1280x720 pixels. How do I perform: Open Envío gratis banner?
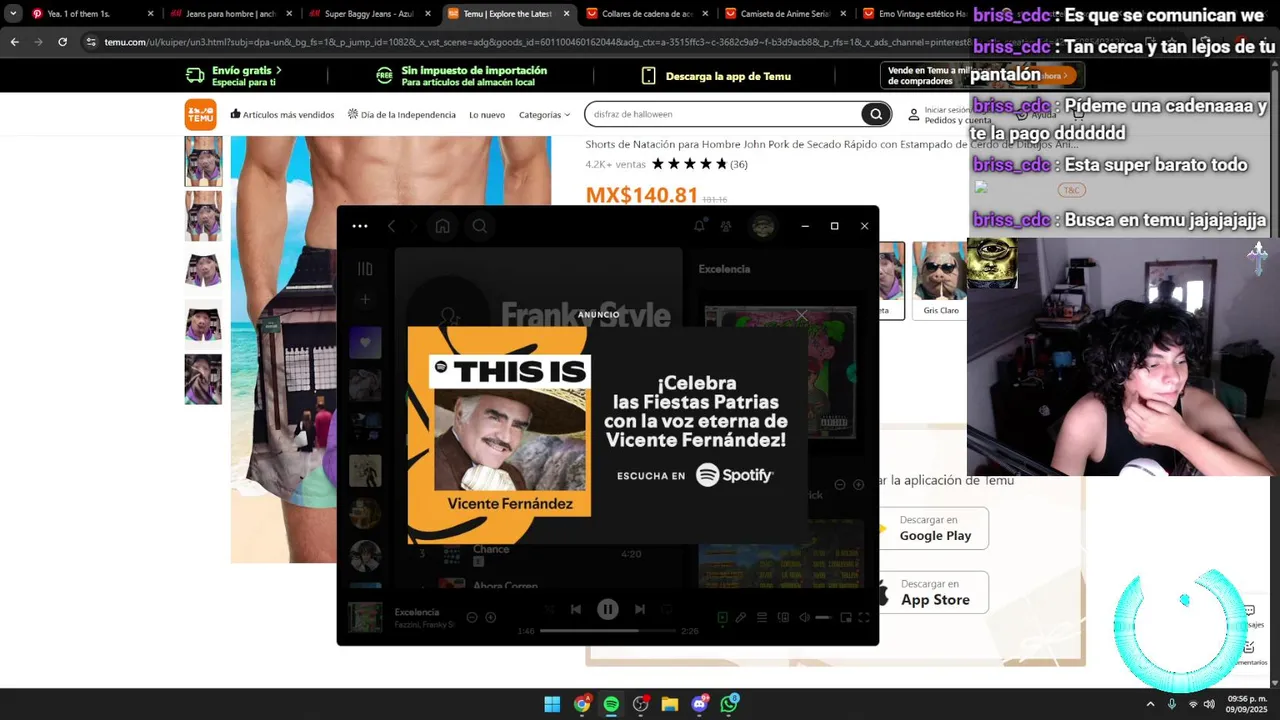[234, 76]
